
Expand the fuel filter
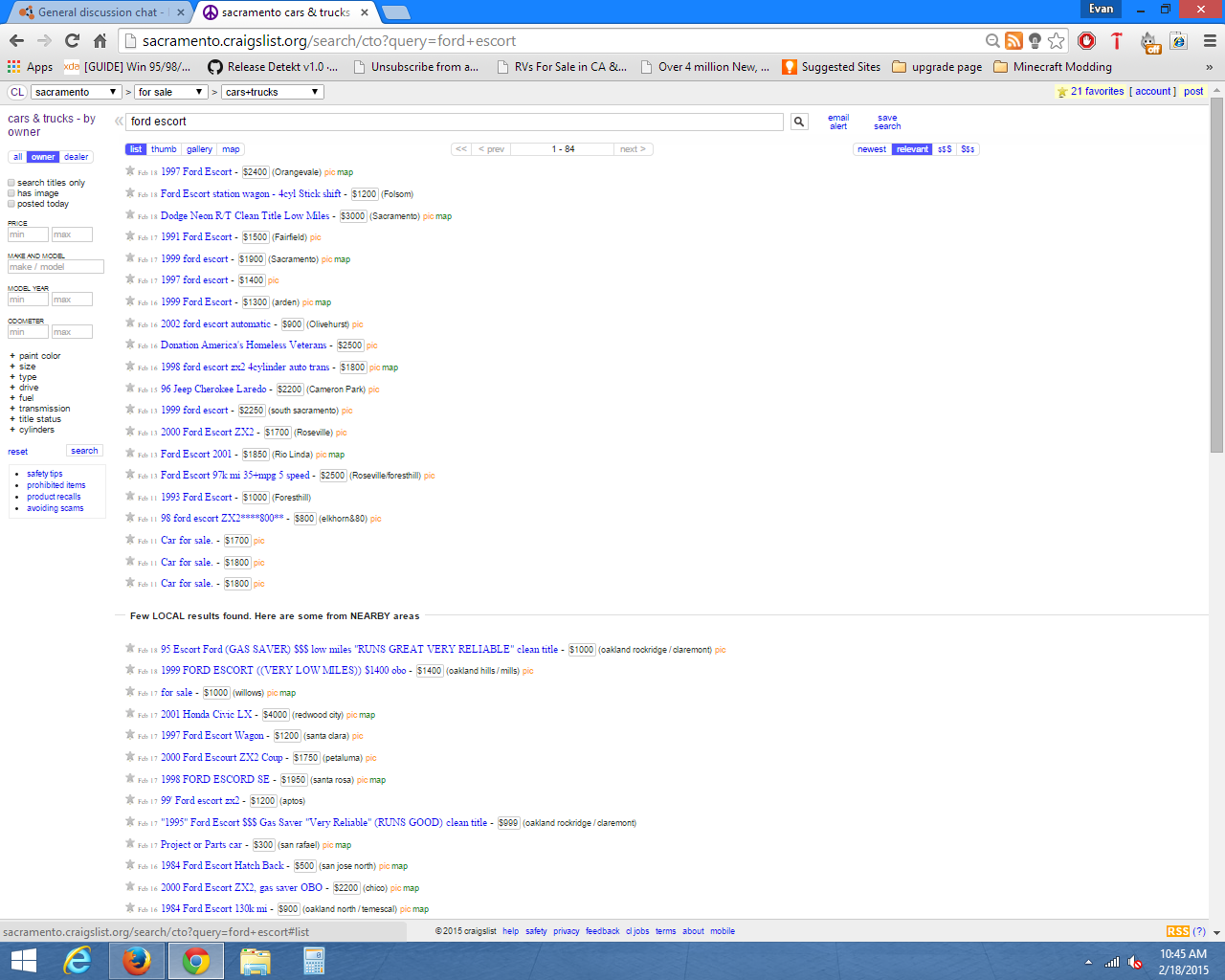[22, 398]
